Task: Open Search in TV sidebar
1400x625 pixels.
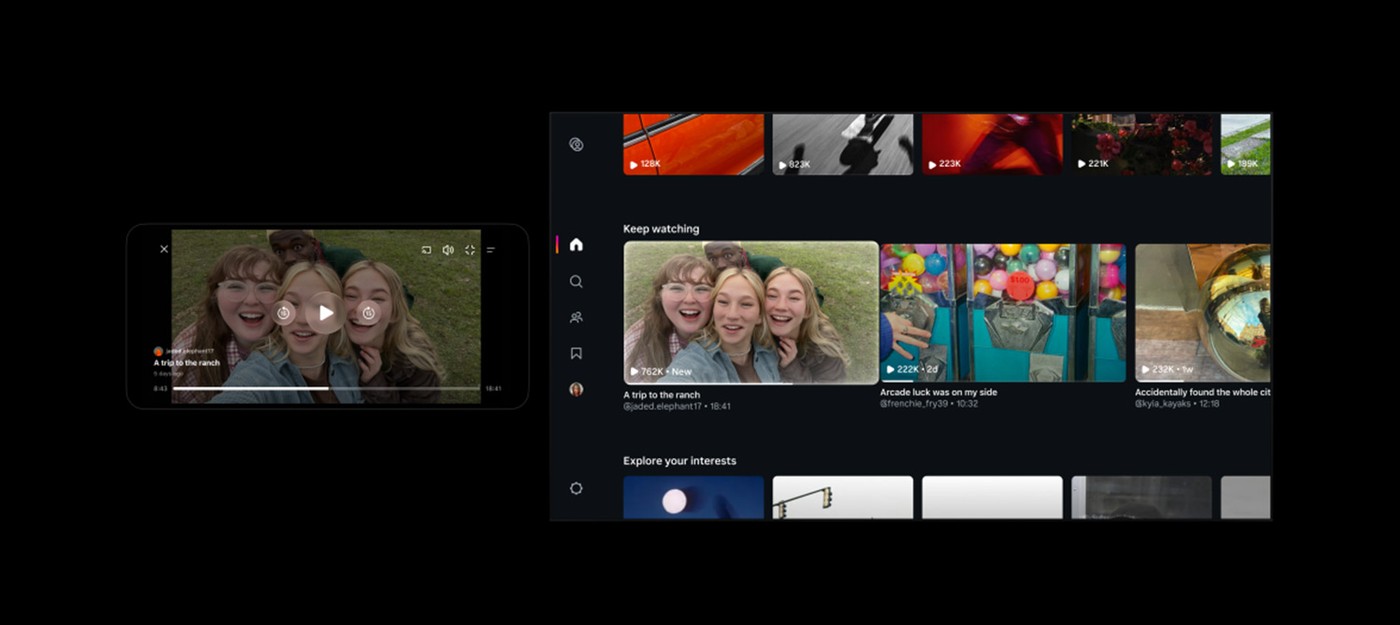Action: (x=576, y=281)
